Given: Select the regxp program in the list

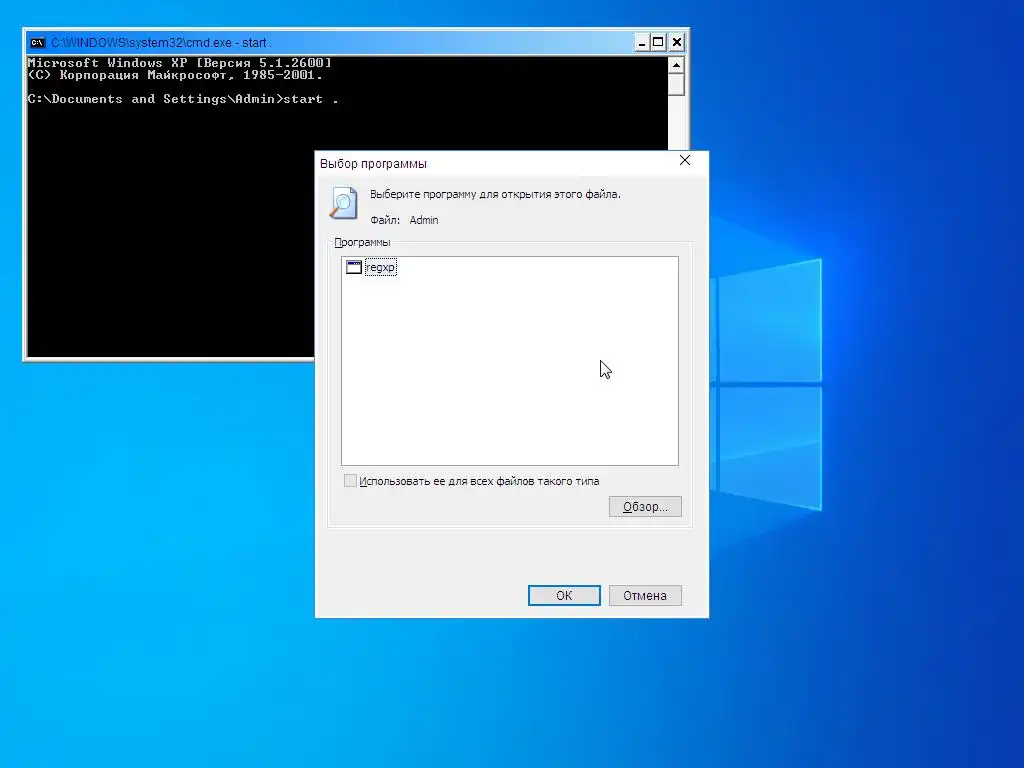Looking at the screenshot, I should click(x=381, y=267).
